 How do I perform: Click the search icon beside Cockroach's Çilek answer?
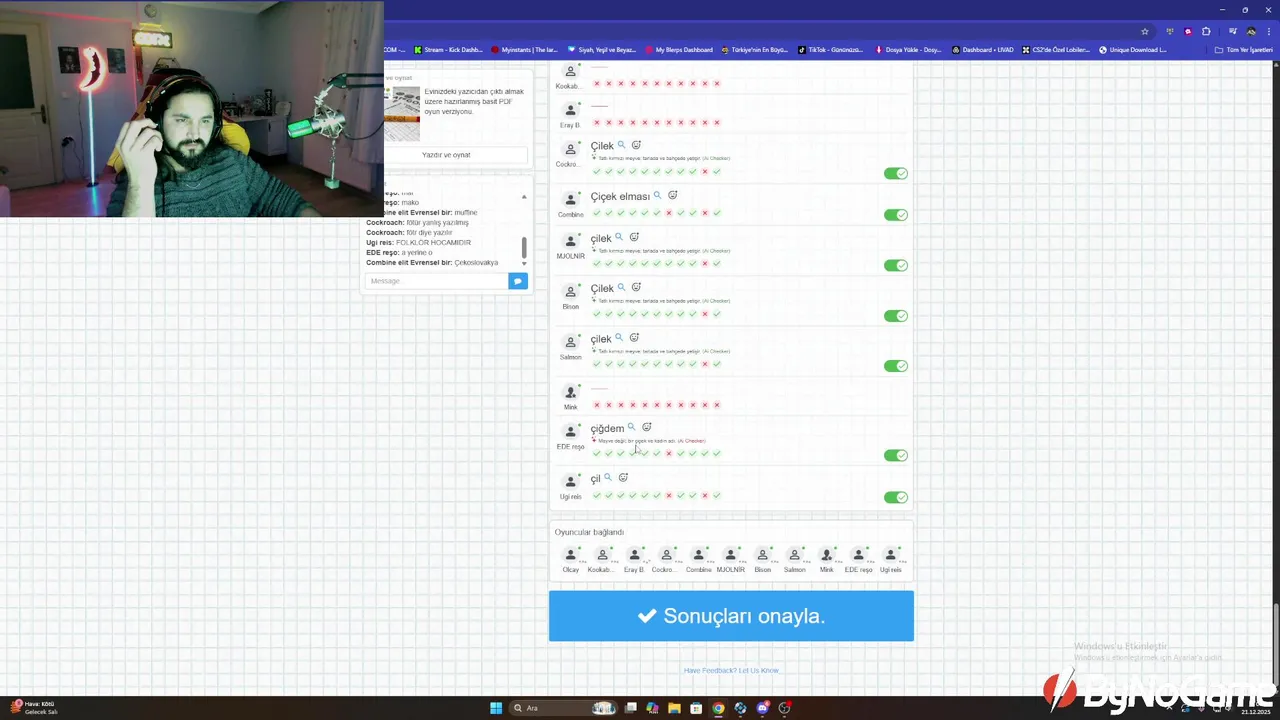(621, 145)
